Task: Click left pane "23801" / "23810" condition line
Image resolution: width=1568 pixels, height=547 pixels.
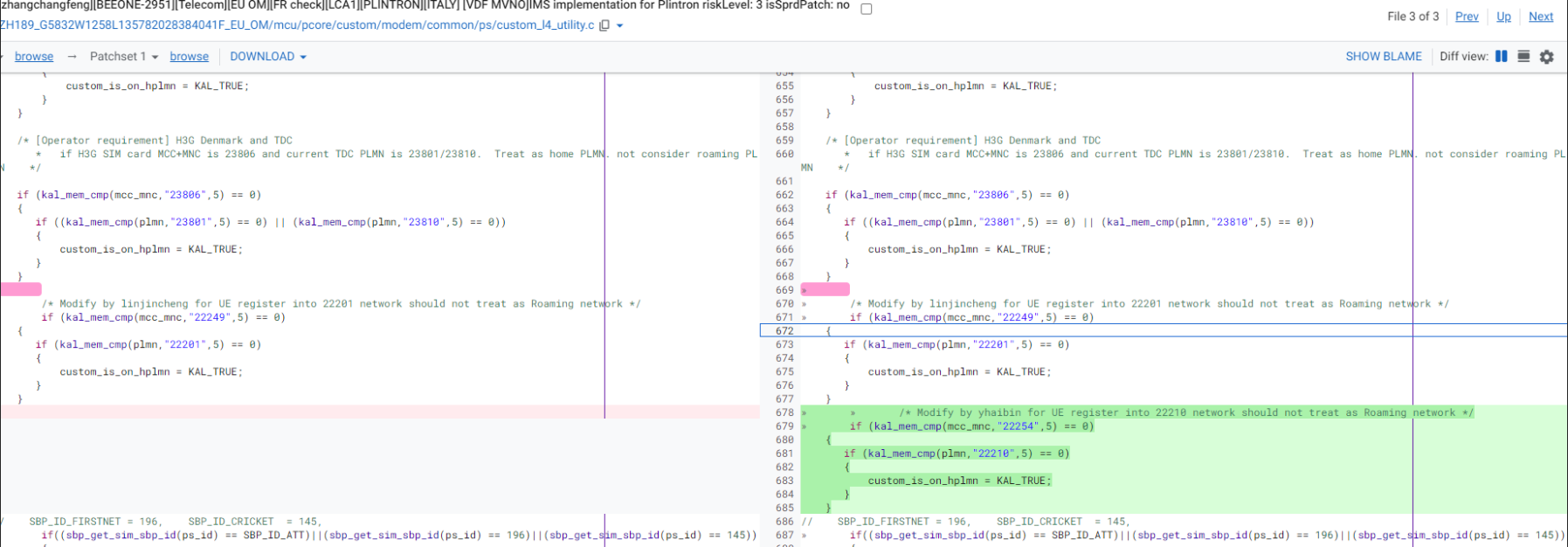Action: tap(271, 222)
